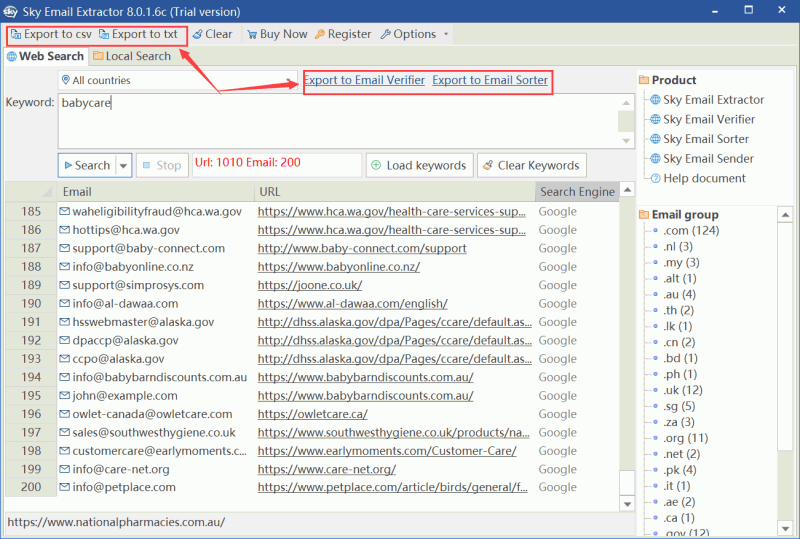The height and width of the screenshot is (539, 800).
Task: Open Sky Email Verifier product link
Action: coord(709,119)
